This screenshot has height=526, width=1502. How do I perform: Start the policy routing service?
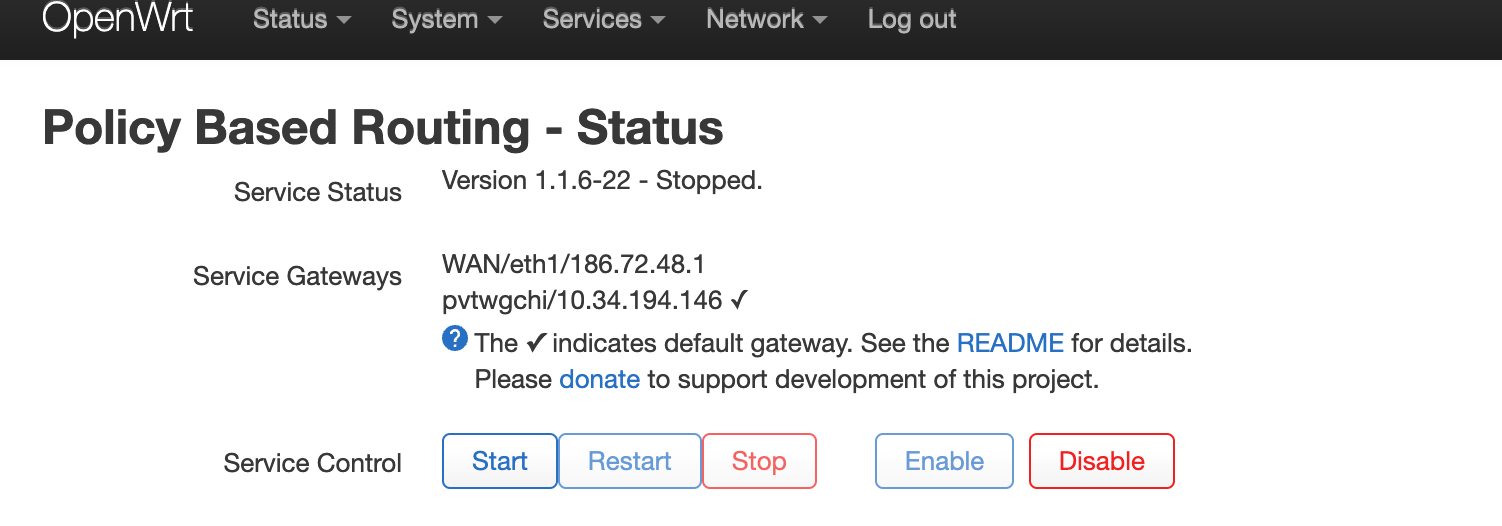(x=500, y=461)
